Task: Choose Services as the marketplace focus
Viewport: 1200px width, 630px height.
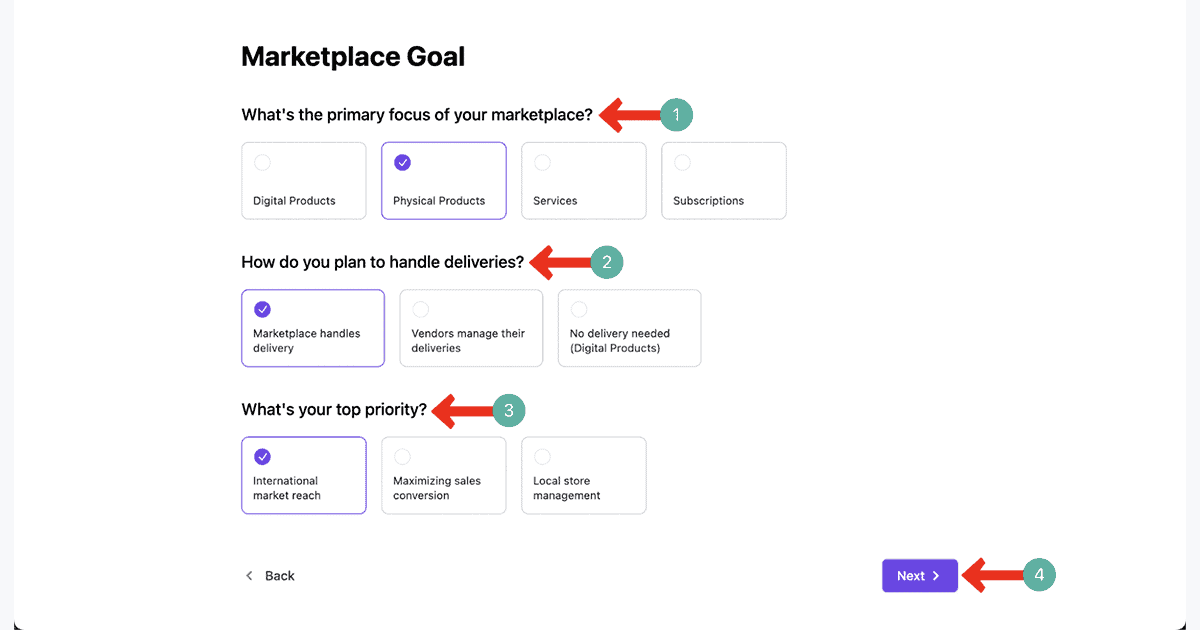Action: 583,180
